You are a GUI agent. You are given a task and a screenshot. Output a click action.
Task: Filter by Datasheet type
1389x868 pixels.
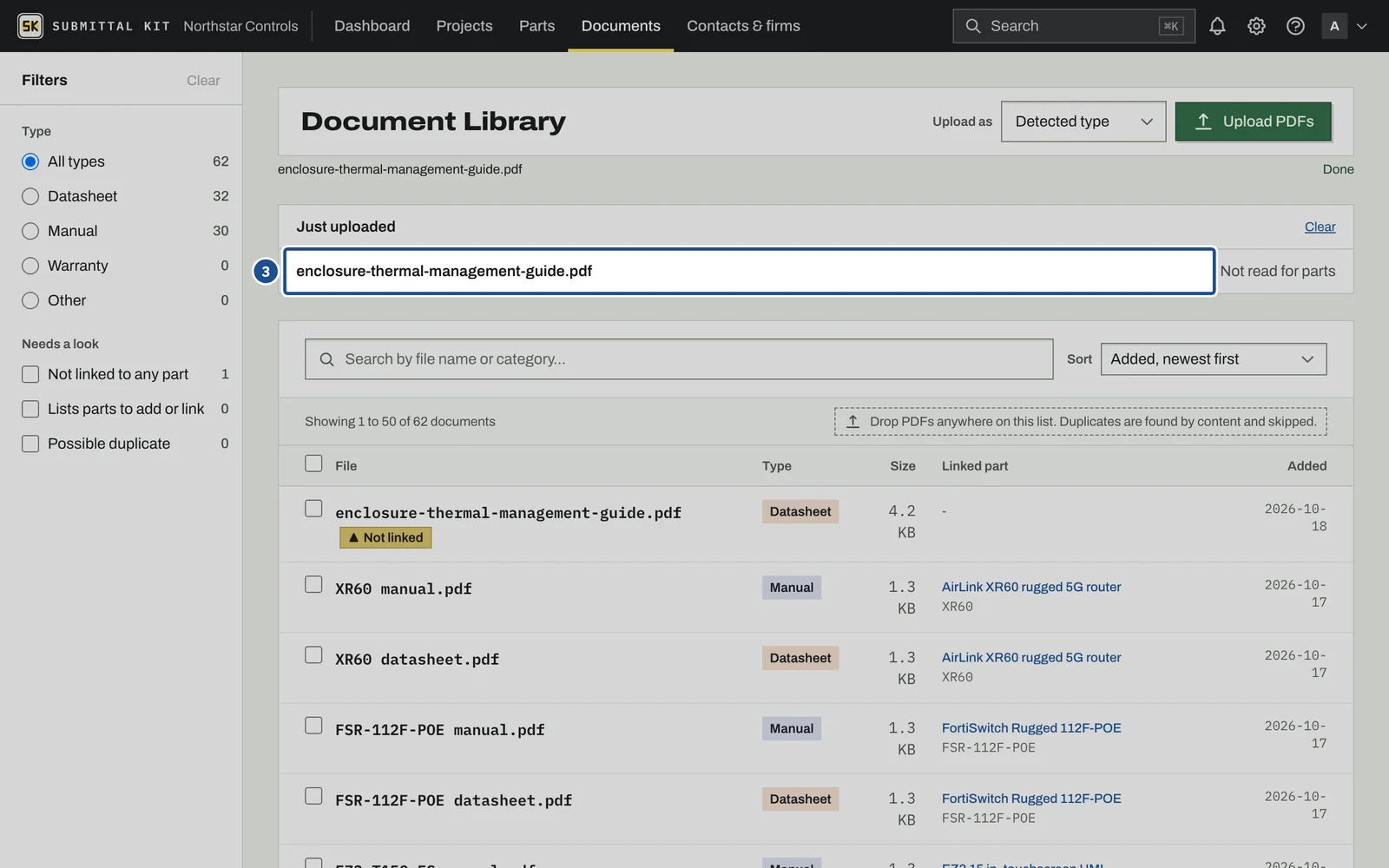30,196
